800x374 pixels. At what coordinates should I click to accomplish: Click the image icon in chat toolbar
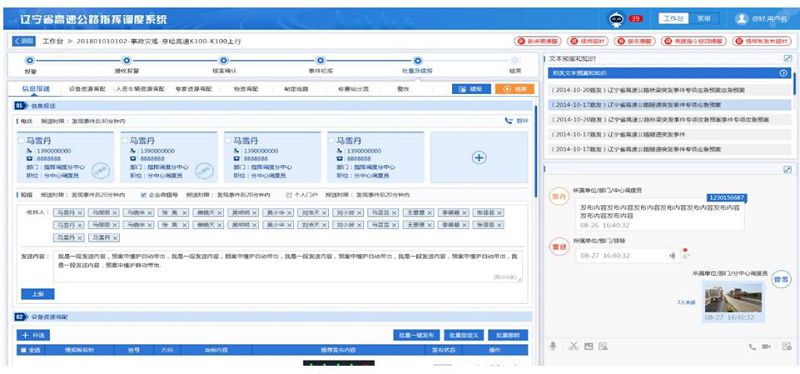(x=588, y=346)
